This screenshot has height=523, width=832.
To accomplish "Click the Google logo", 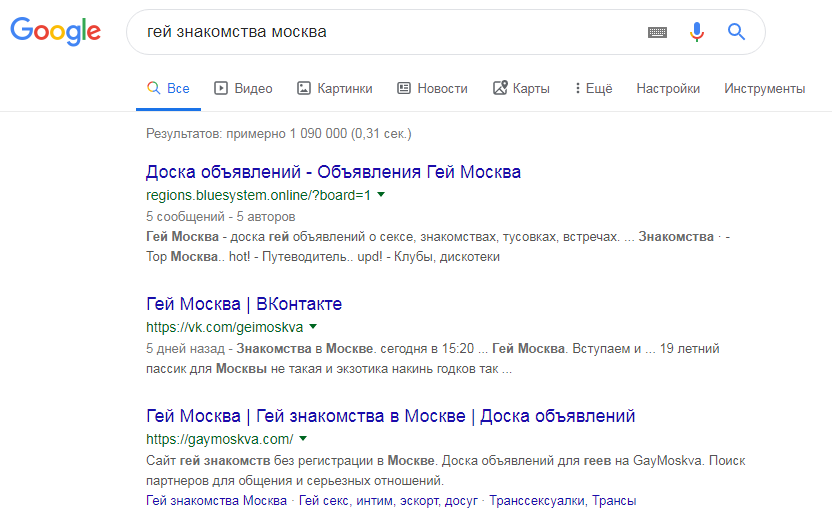I will click(56, 31).
